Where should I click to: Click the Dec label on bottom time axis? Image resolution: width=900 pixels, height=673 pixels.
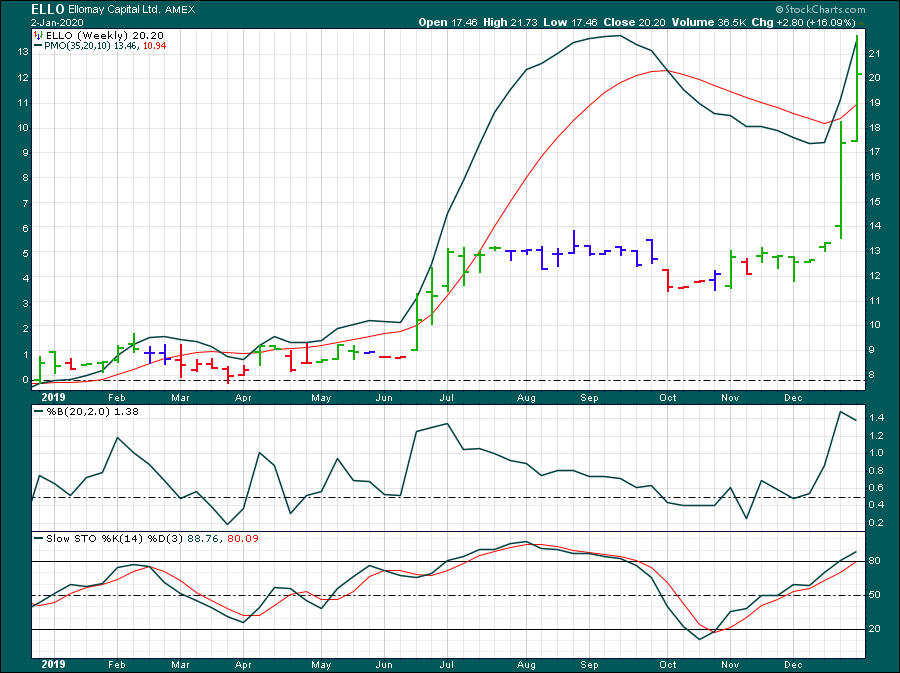click(x=795, y=663)
